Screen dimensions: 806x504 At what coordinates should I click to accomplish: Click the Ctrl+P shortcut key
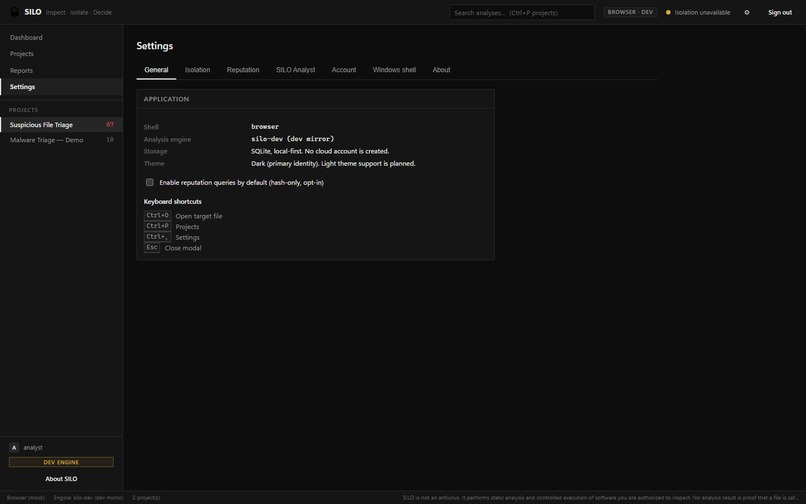click(157, 226)
